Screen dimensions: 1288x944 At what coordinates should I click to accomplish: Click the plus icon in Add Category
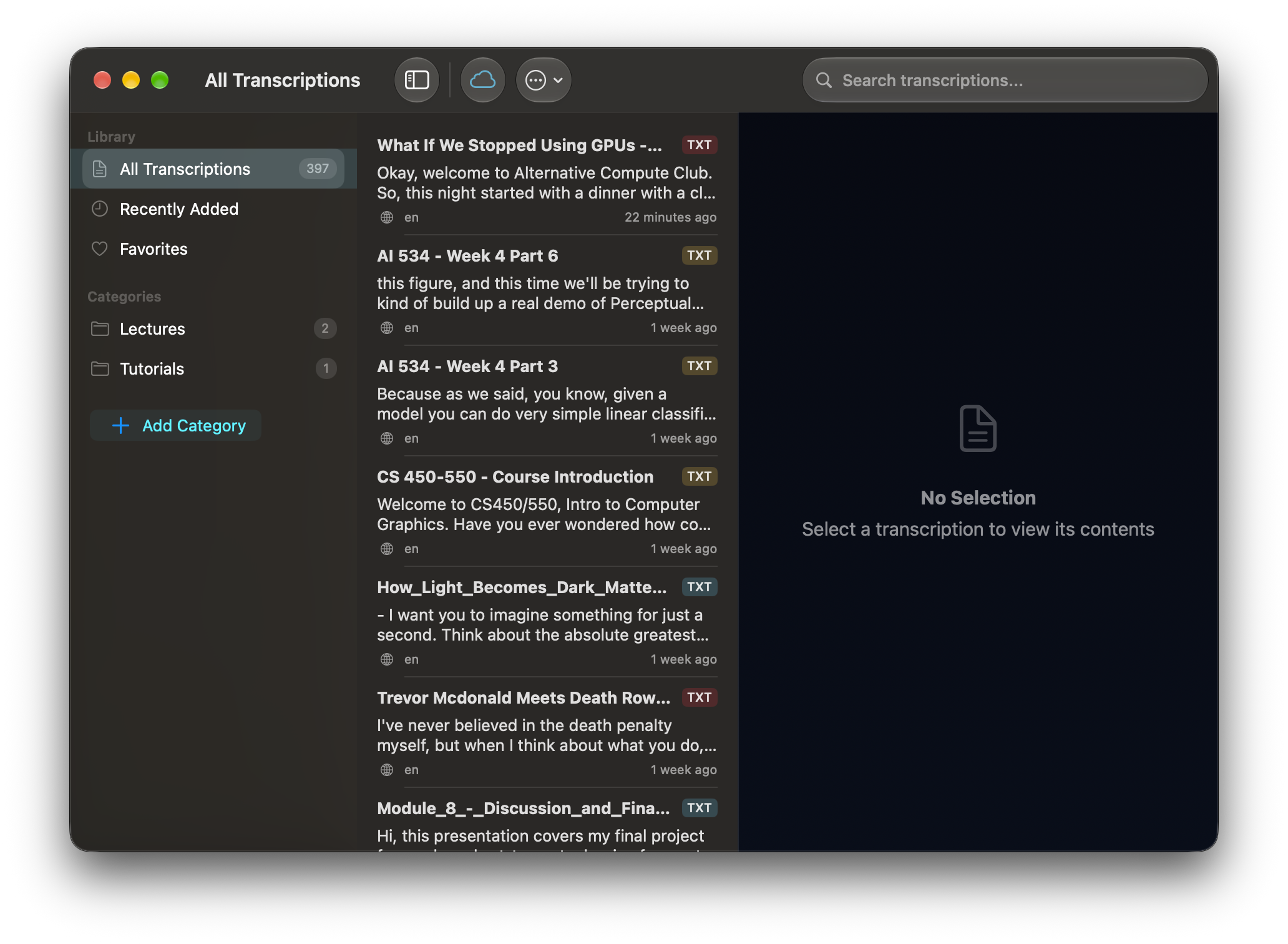[x=120, y=425]
